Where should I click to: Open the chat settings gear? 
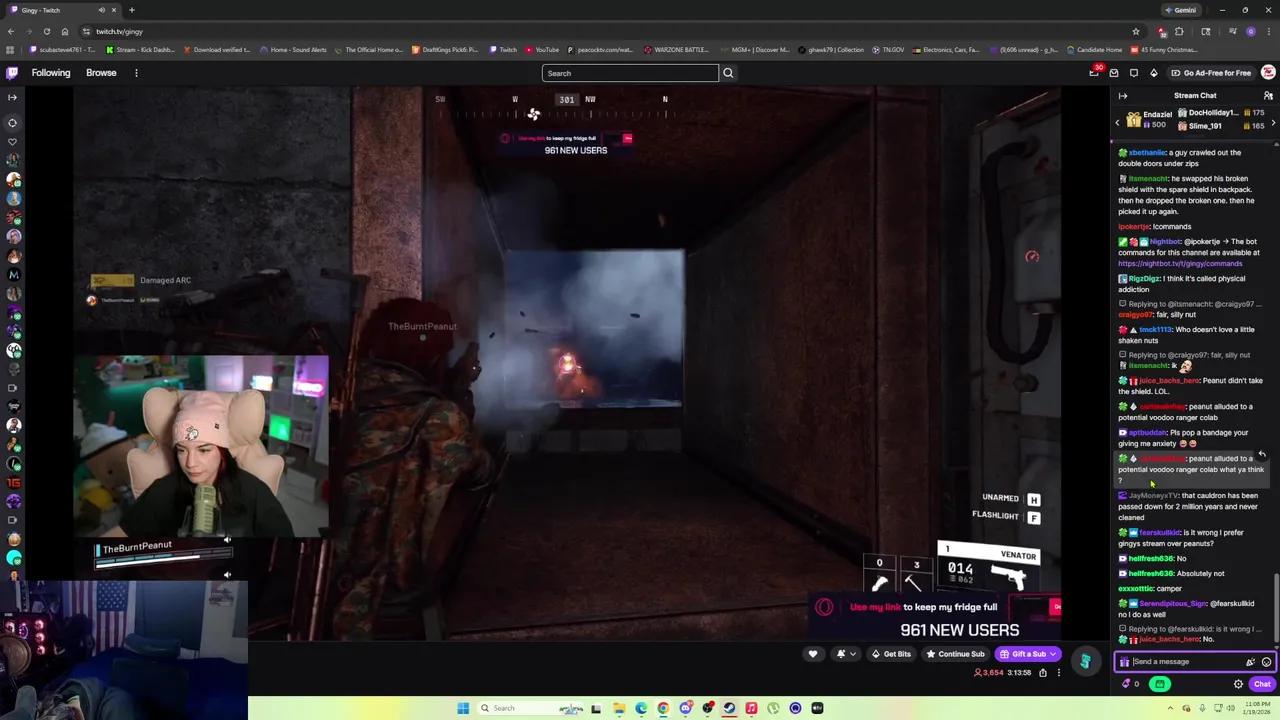pyautogui.click(x=1238, y=684)
